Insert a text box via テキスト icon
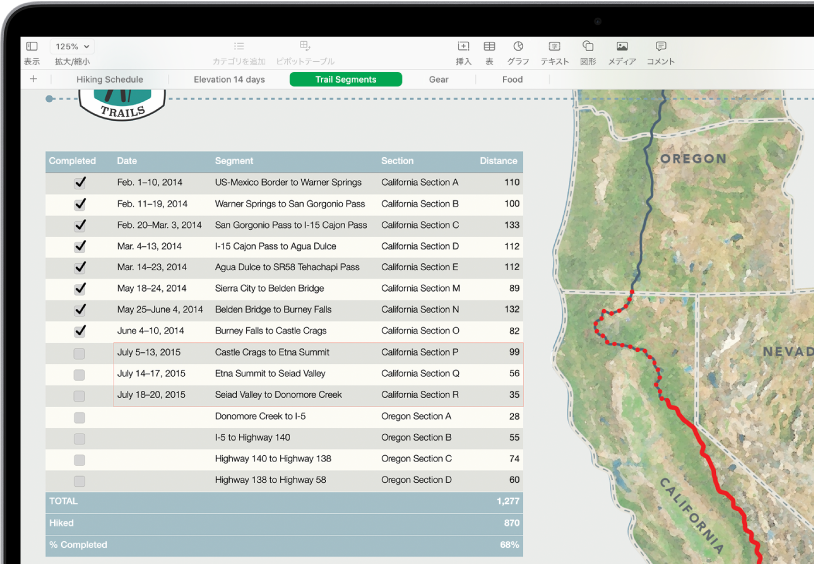814x564 pixels. 554,47
